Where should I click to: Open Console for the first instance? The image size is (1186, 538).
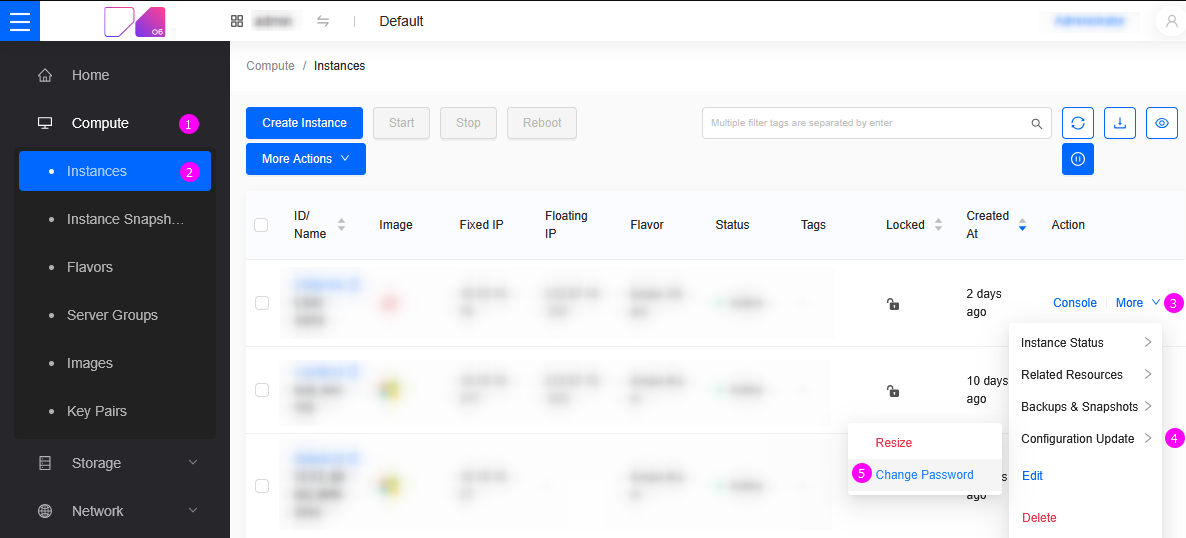(x=1075, y=303)
